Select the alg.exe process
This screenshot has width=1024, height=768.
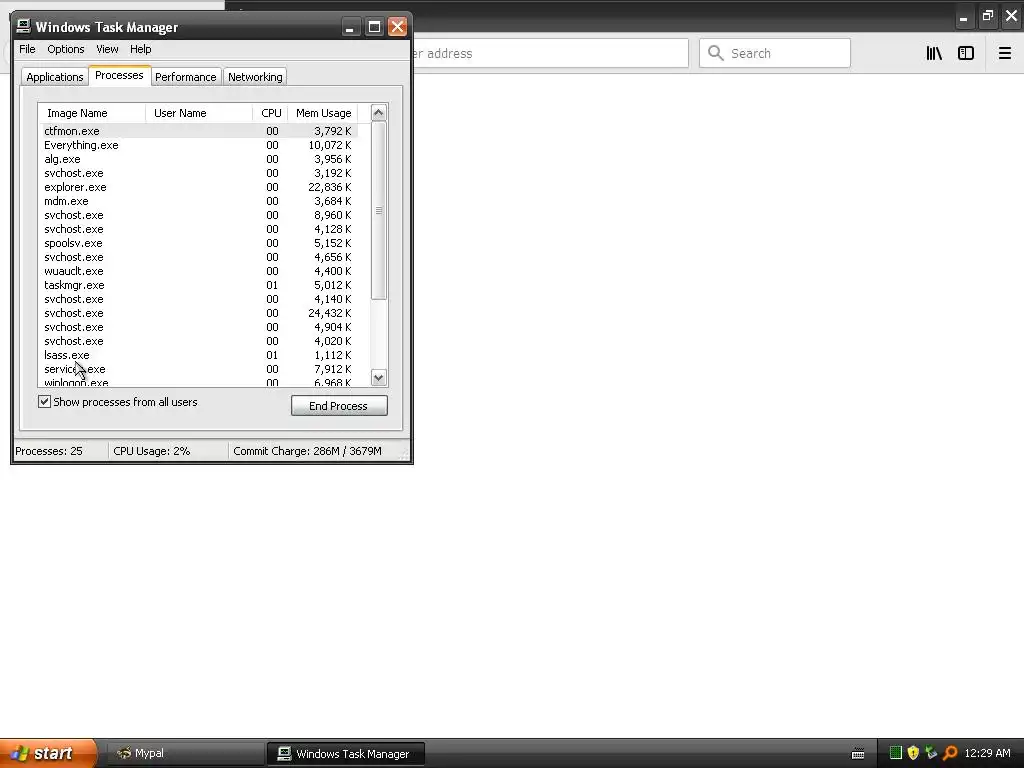click(x=198, y=159)
